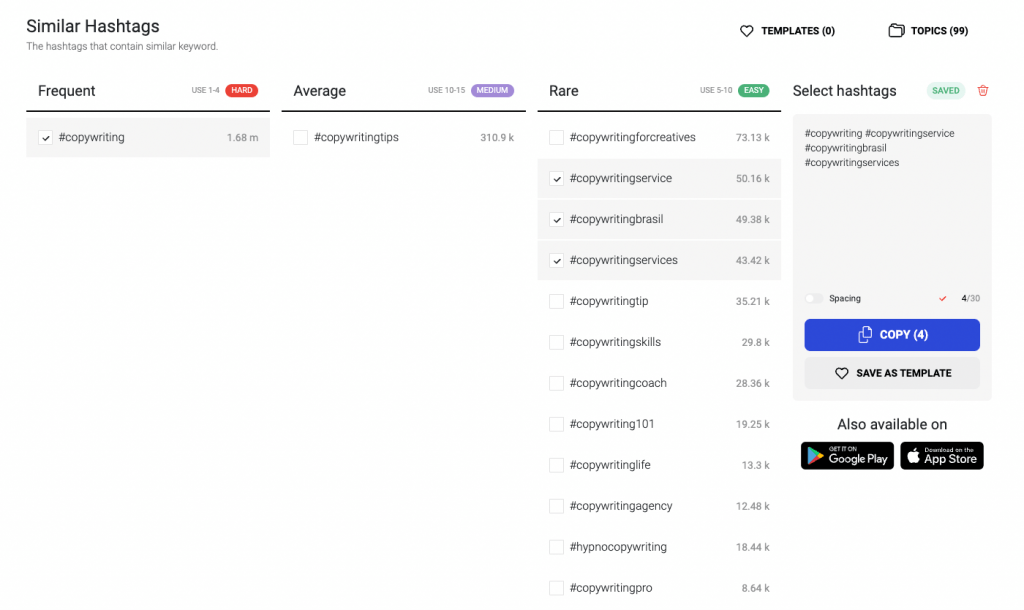The width and height of the screenshot is (1024, 610).
Task: Click the heart icon next to TEMPLATES
Action: (x=746, y=31)
